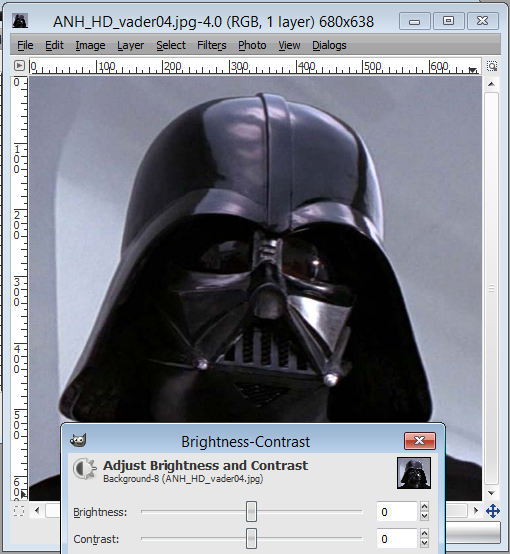Decrease Brightness with down stepper arrow
This screenshot has height=554, width=510.
tap(424, 516)
